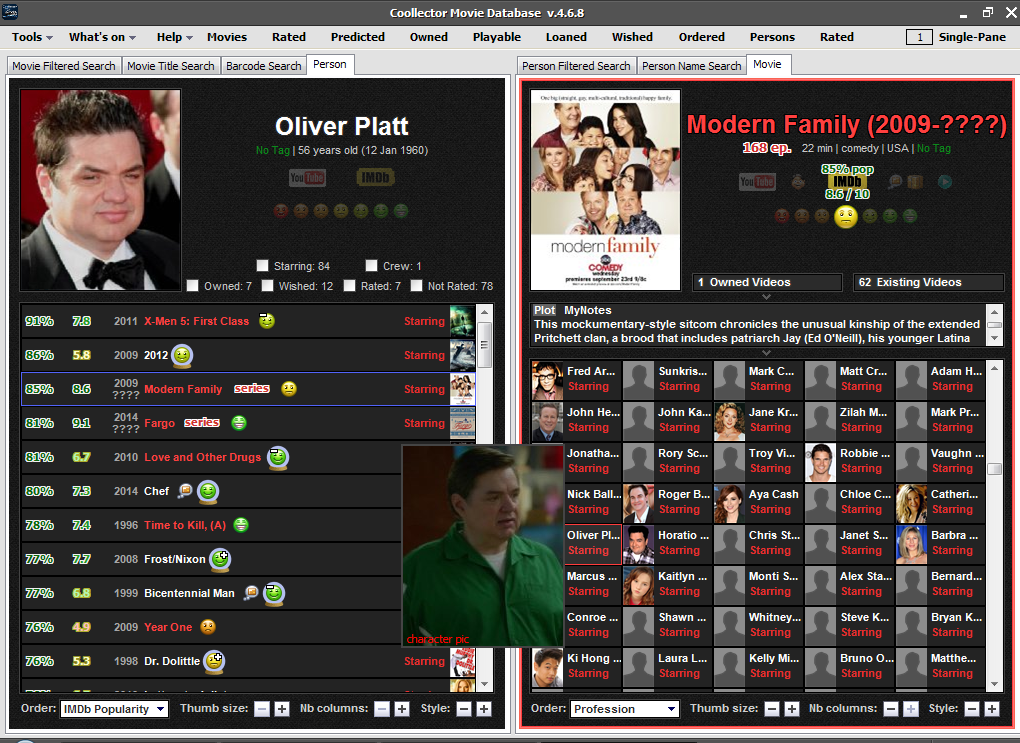The height and width of the screenshot is (743, 1020).
Task: Click the green smiley next to Time to Kill
Action: click(241, 525)
